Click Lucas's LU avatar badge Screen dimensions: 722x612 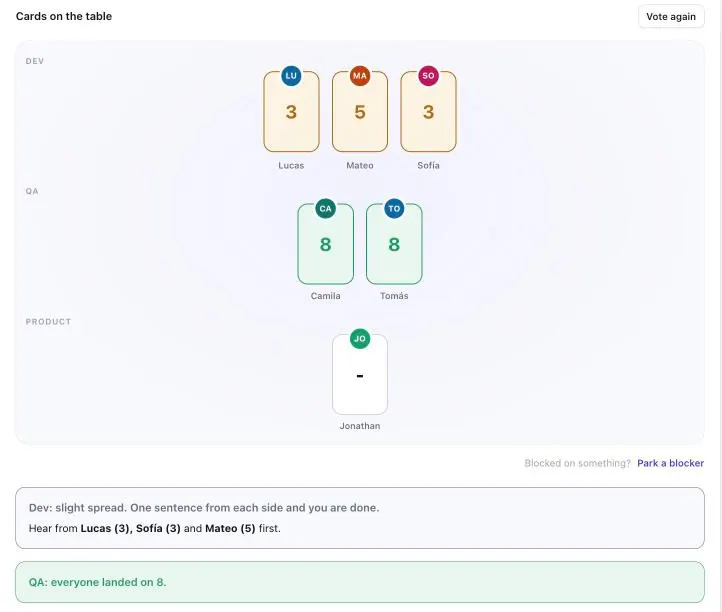(x=291, y=76)
